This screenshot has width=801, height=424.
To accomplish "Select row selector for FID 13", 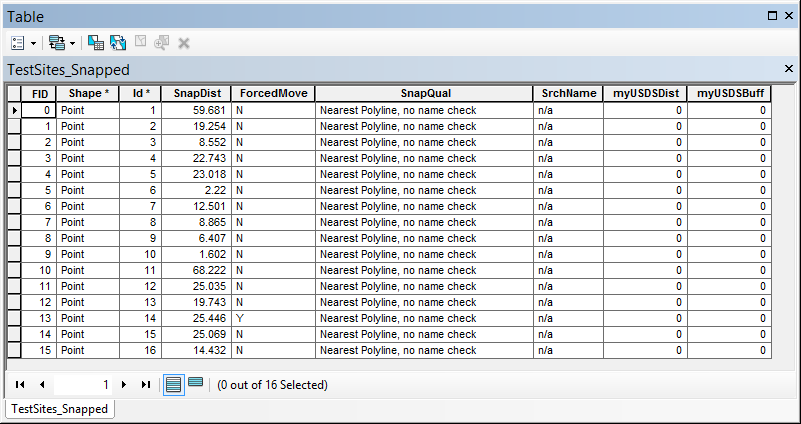I will tap(14, 318).
